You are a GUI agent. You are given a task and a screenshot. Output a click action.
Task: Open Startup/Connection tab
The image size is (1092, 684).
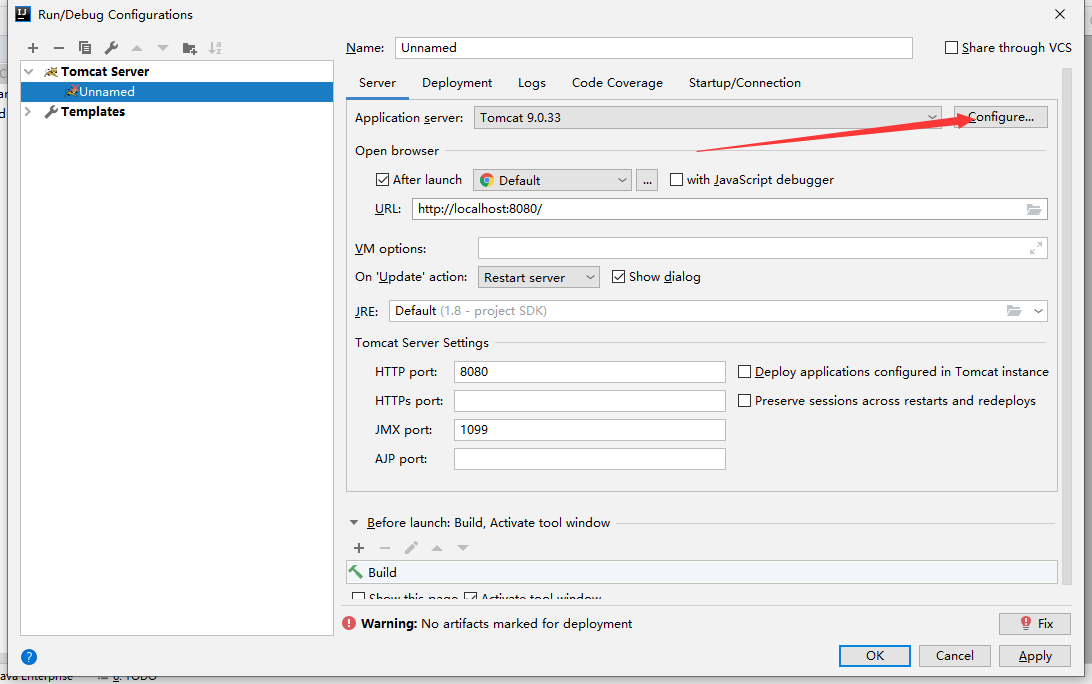point(744,83)
